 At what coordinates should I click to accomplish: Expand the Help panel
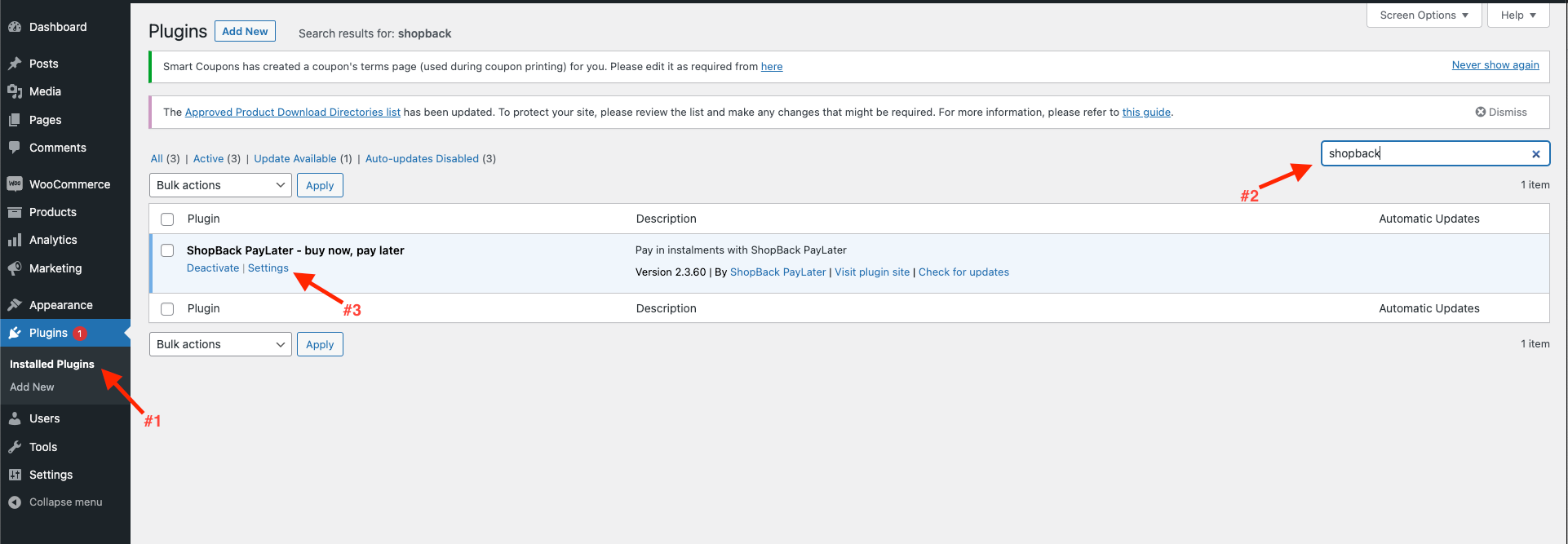point(1518,15)
